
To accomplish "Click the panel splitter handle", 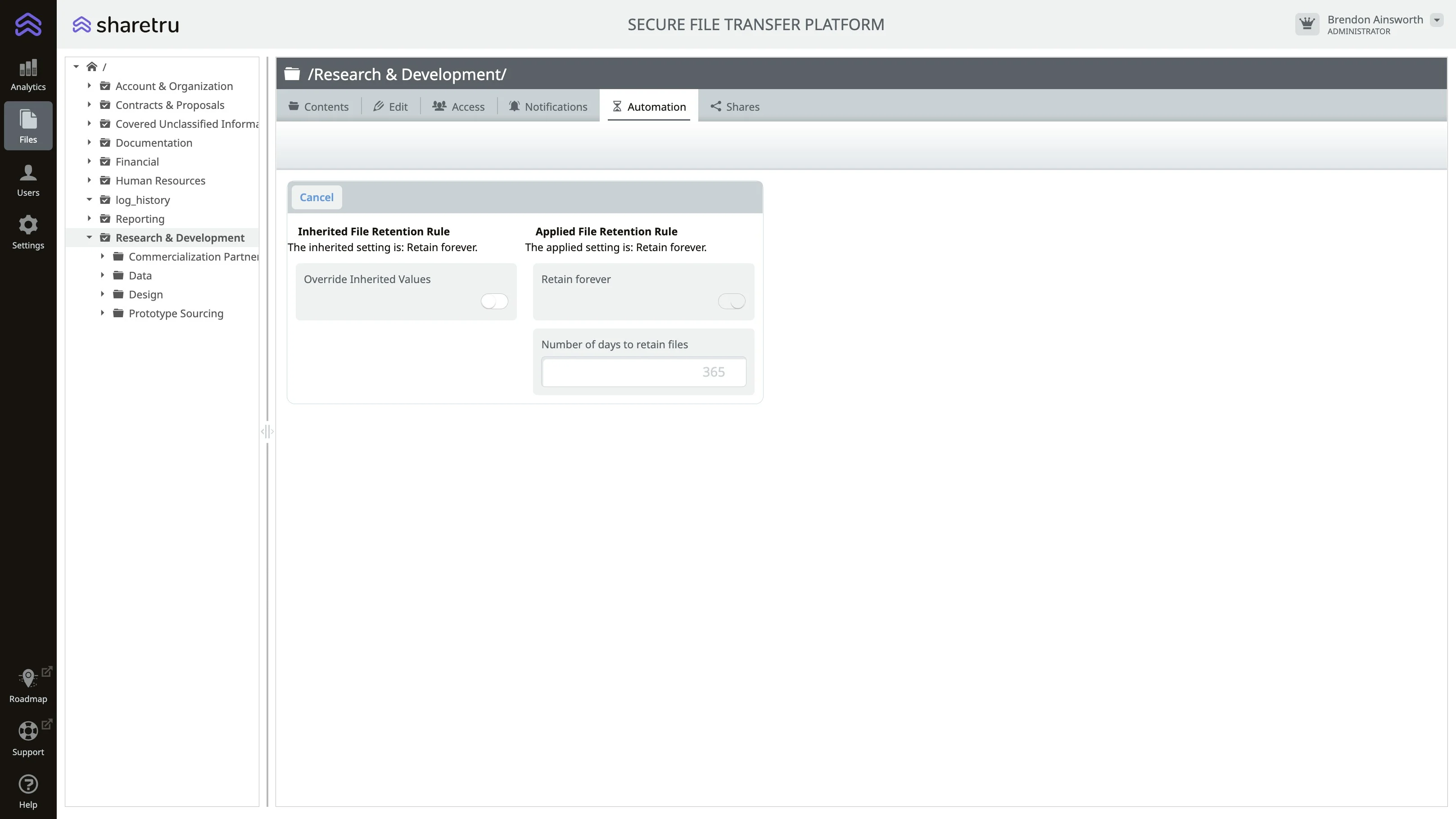I will [267, 432].
